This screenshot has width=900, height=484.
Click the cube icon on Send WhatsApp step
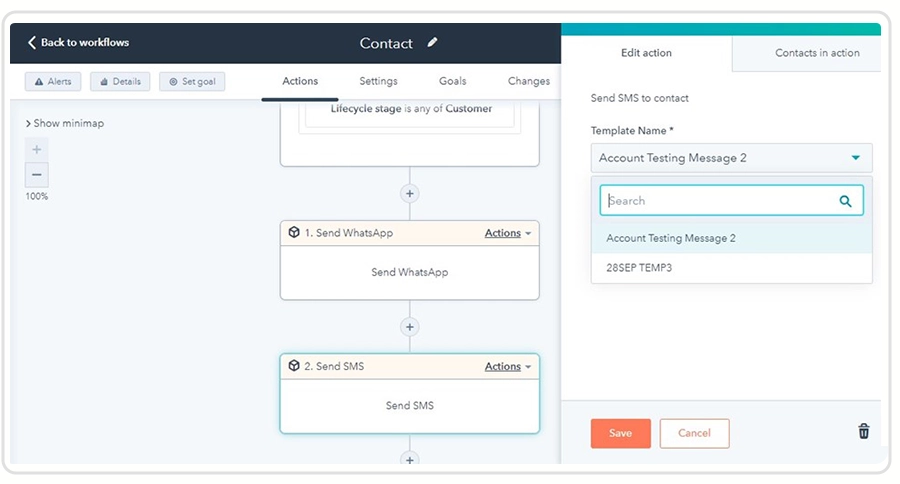tap(294, 233)
